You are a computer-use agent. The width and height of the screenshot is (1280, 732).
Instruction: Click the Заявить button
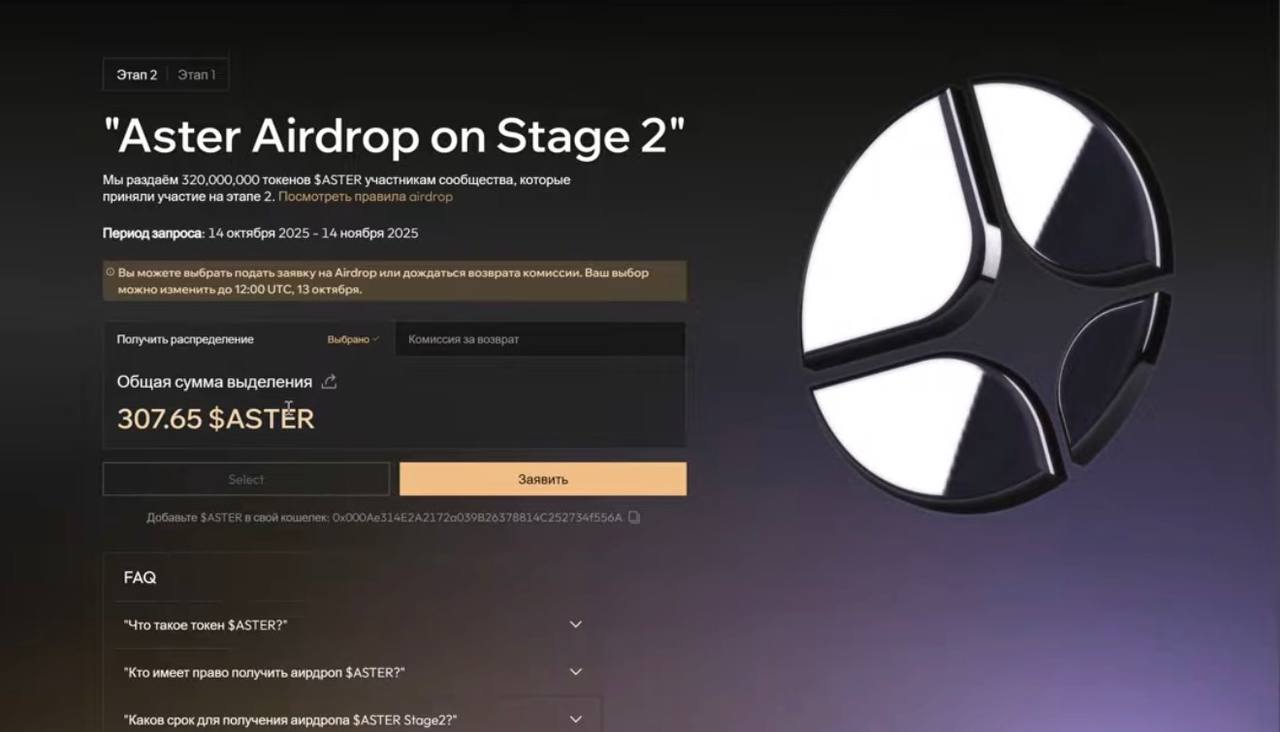543,479
